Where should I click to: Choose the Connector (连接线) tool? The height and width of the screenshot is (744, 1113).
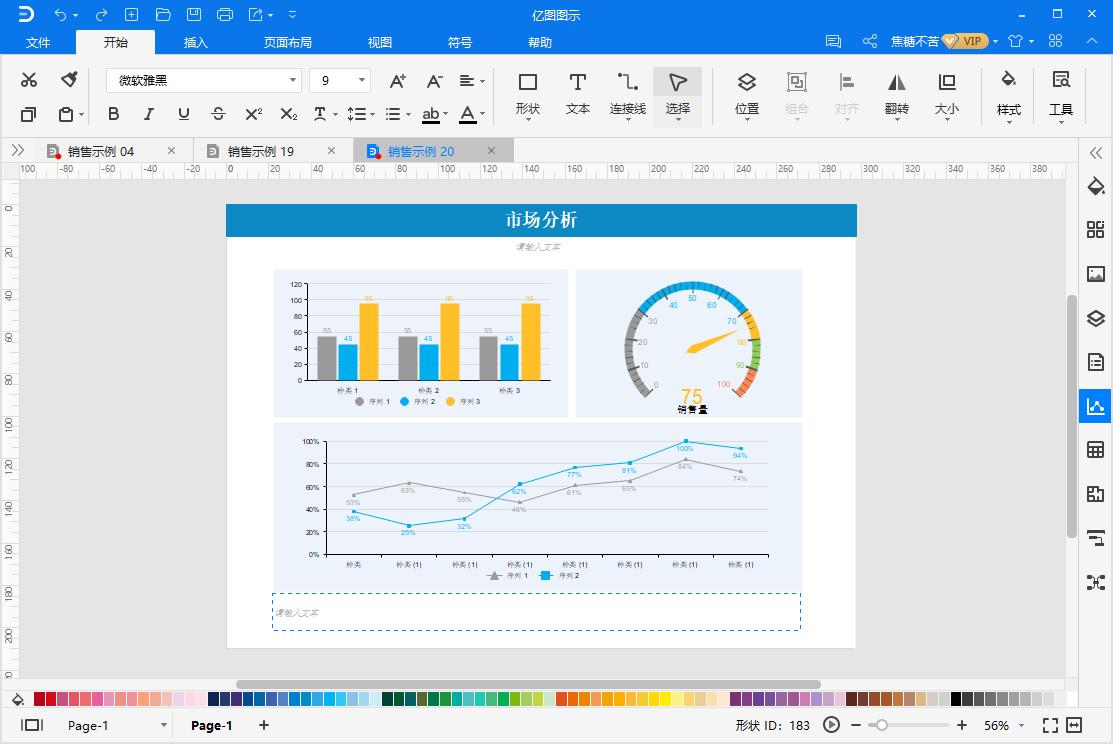[x=628, y=93]
